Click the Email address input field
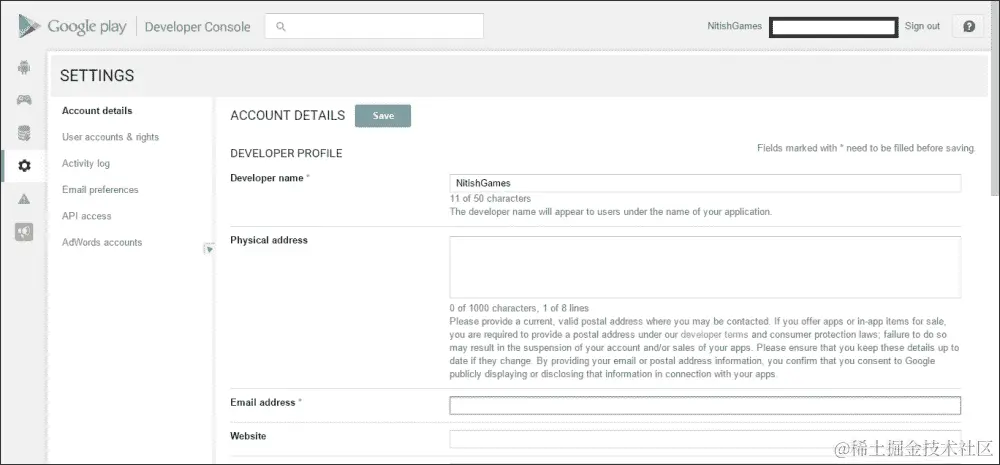 point(705,406)
